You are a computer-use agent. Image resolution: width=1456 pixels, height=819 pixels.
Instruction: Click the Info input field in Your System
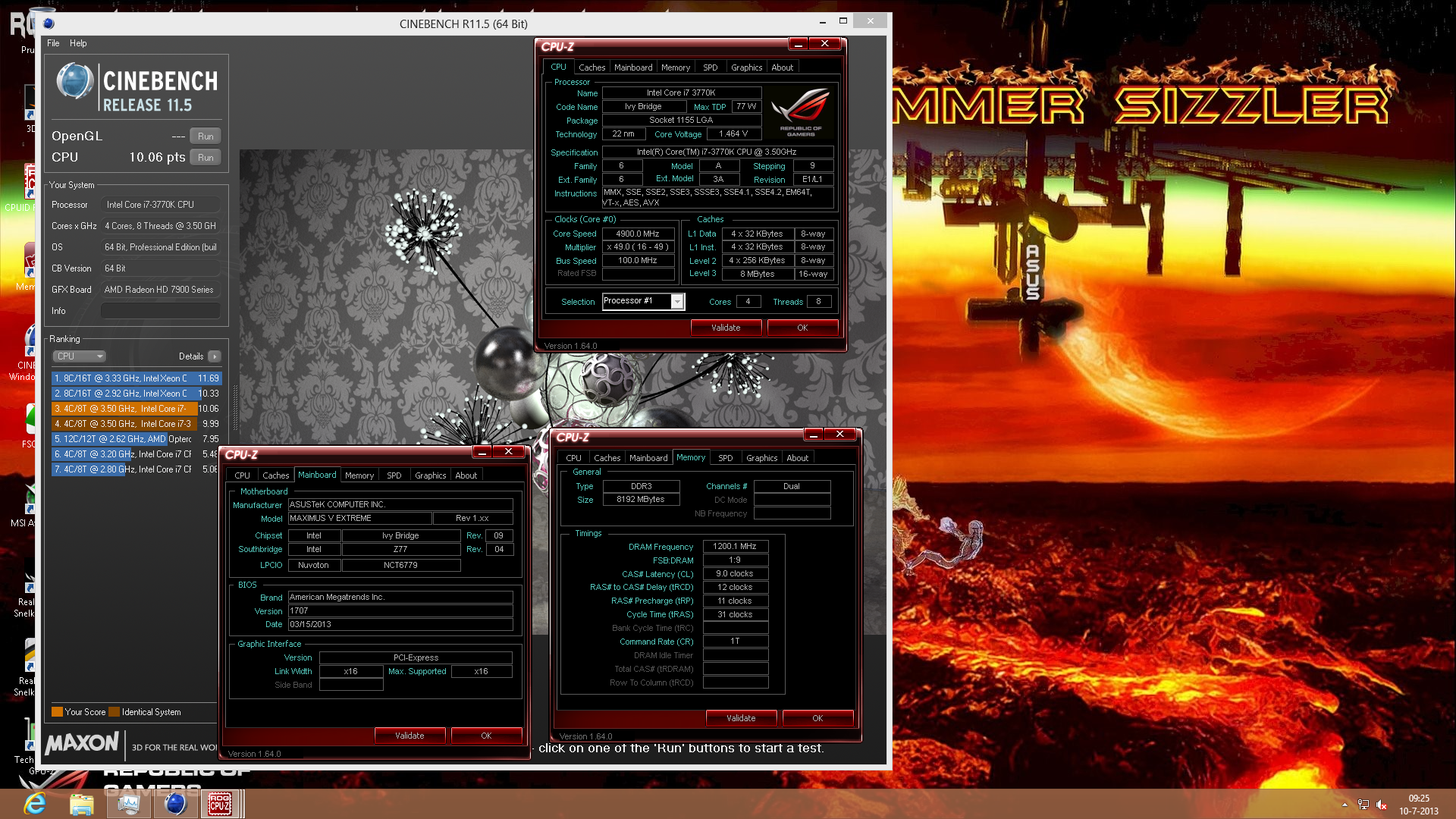(x=161, y=311)
